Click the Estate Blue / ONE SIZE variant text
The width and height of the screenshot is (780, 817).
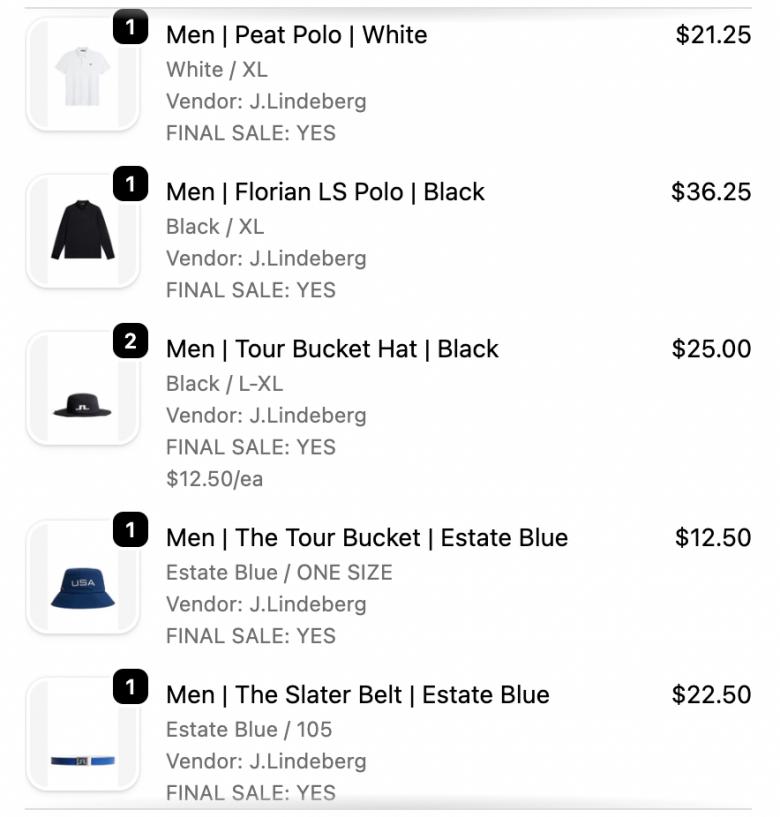click(x=279, y=573)
